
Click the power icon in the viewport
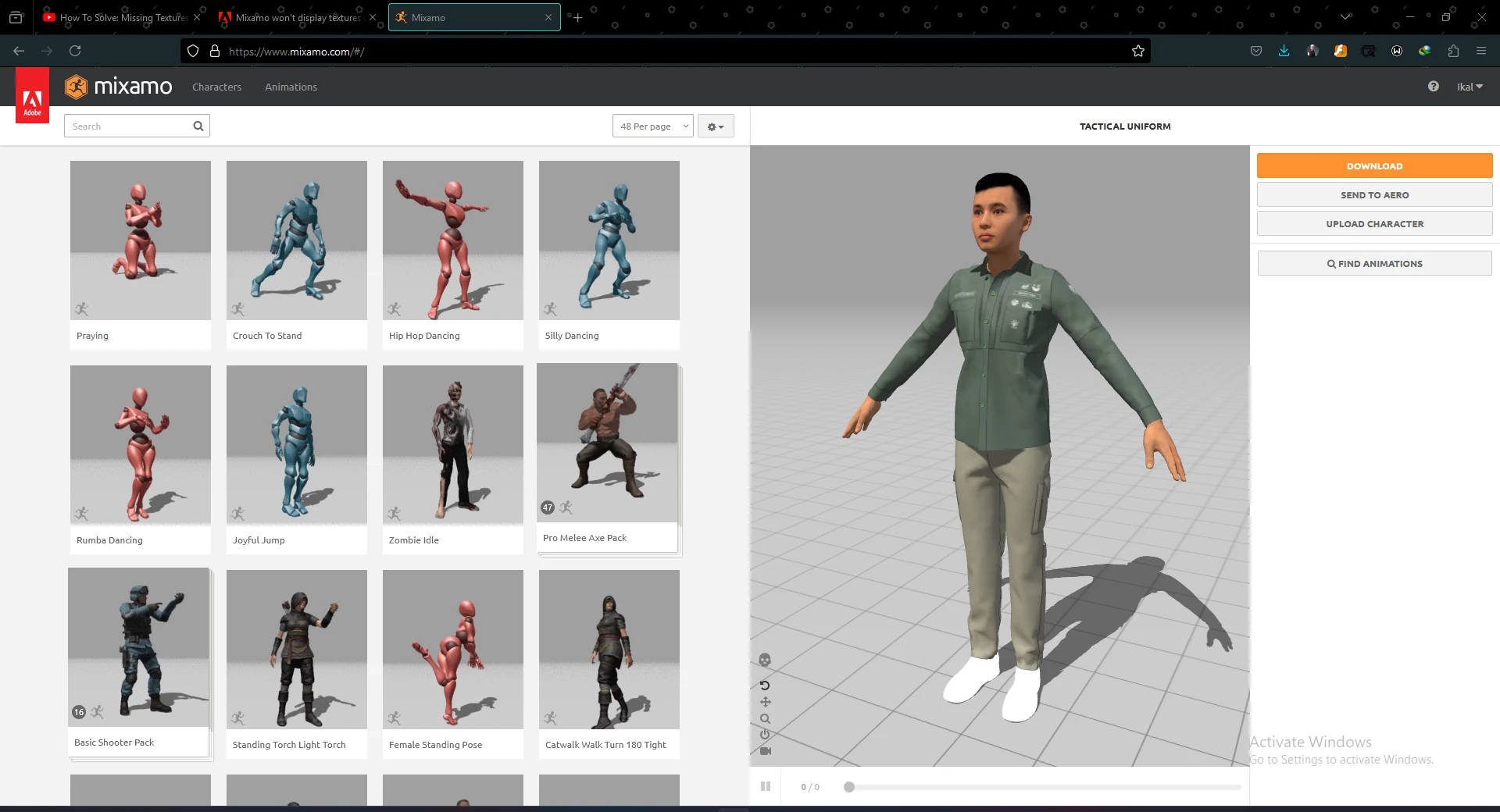(x=765, y=735)
